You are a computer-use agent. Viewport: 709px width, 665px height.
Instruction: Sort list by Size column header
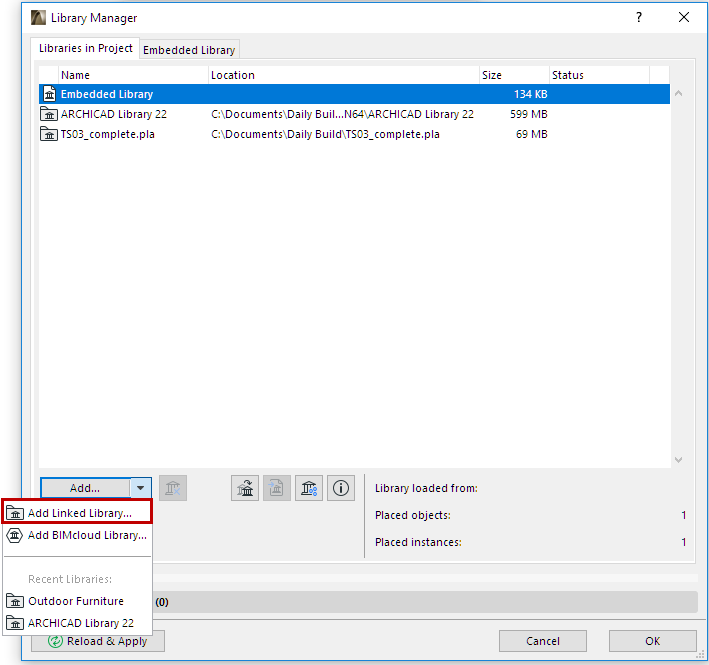[514, 75]
